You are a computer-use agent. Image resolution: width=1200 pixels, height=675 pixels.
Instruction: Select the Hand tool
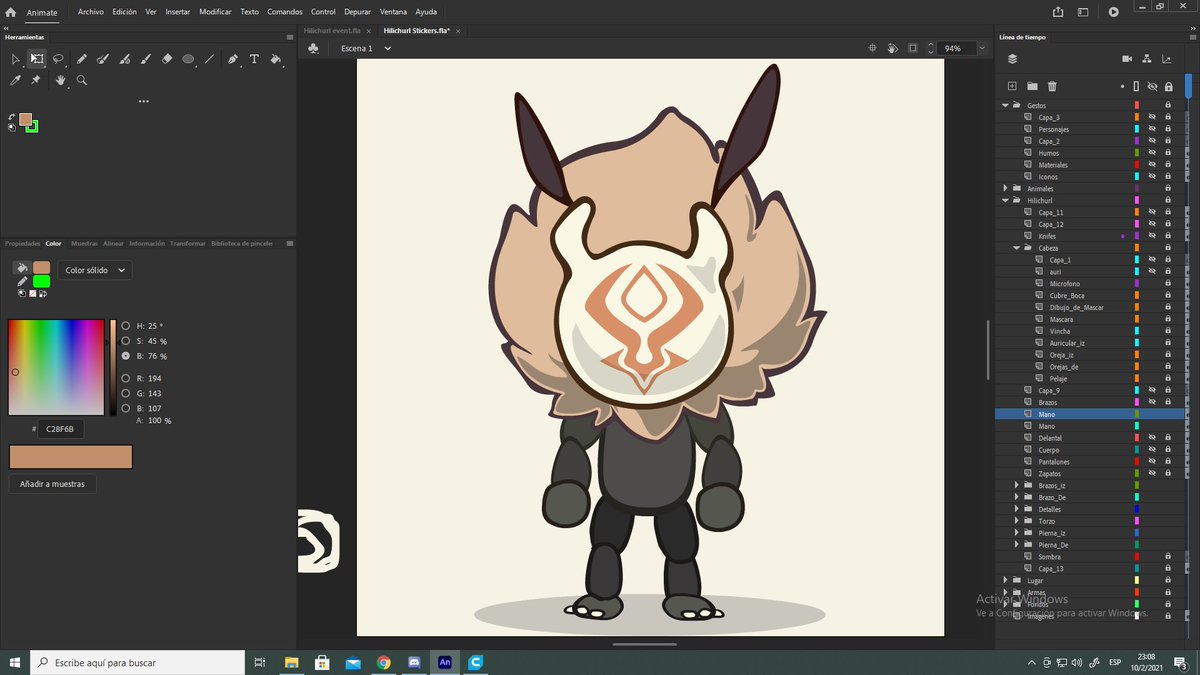click(x=60, y=80)
